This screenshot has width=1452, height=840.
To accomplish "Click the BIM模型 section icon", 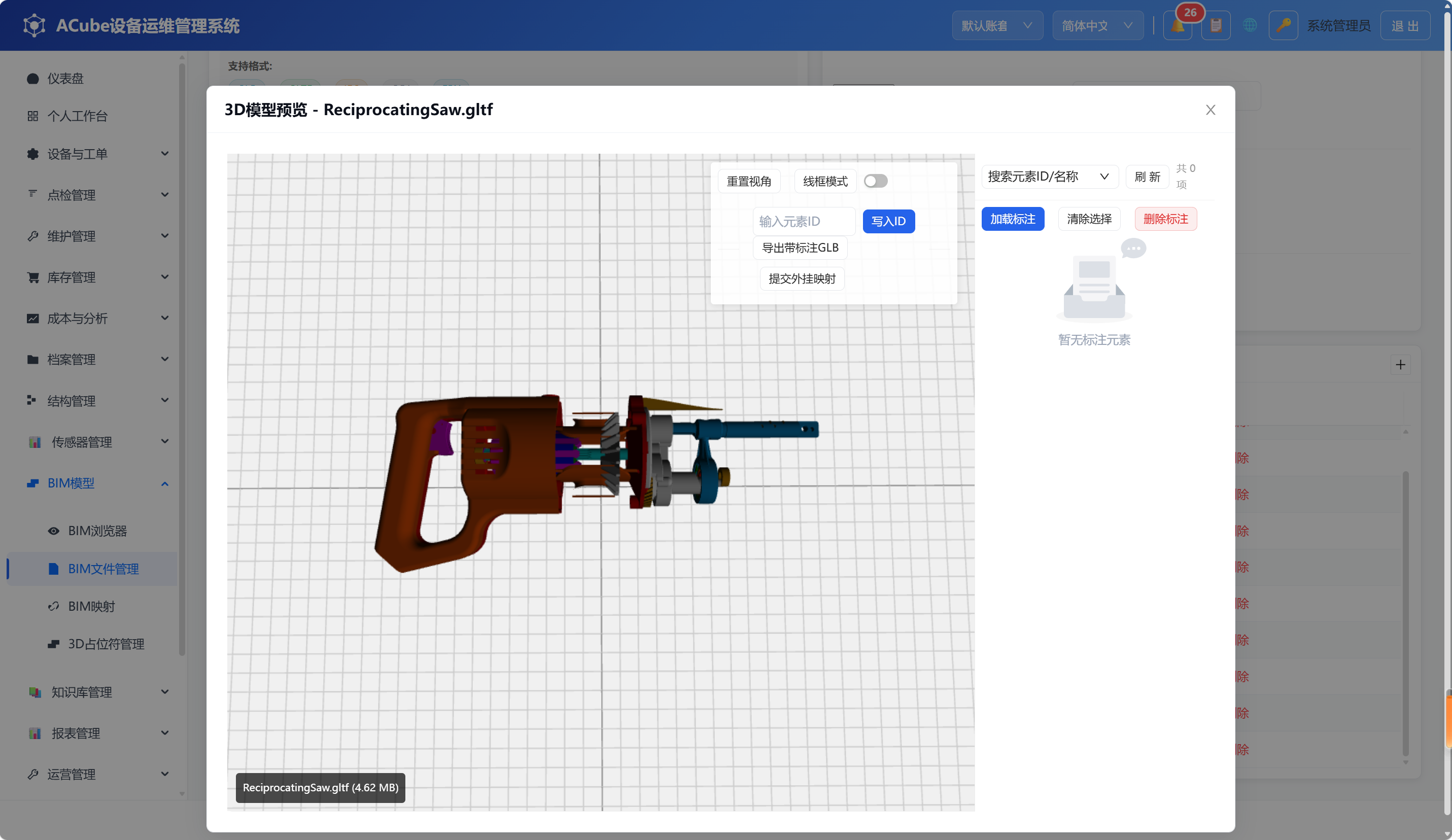I will tap(33, 483).
